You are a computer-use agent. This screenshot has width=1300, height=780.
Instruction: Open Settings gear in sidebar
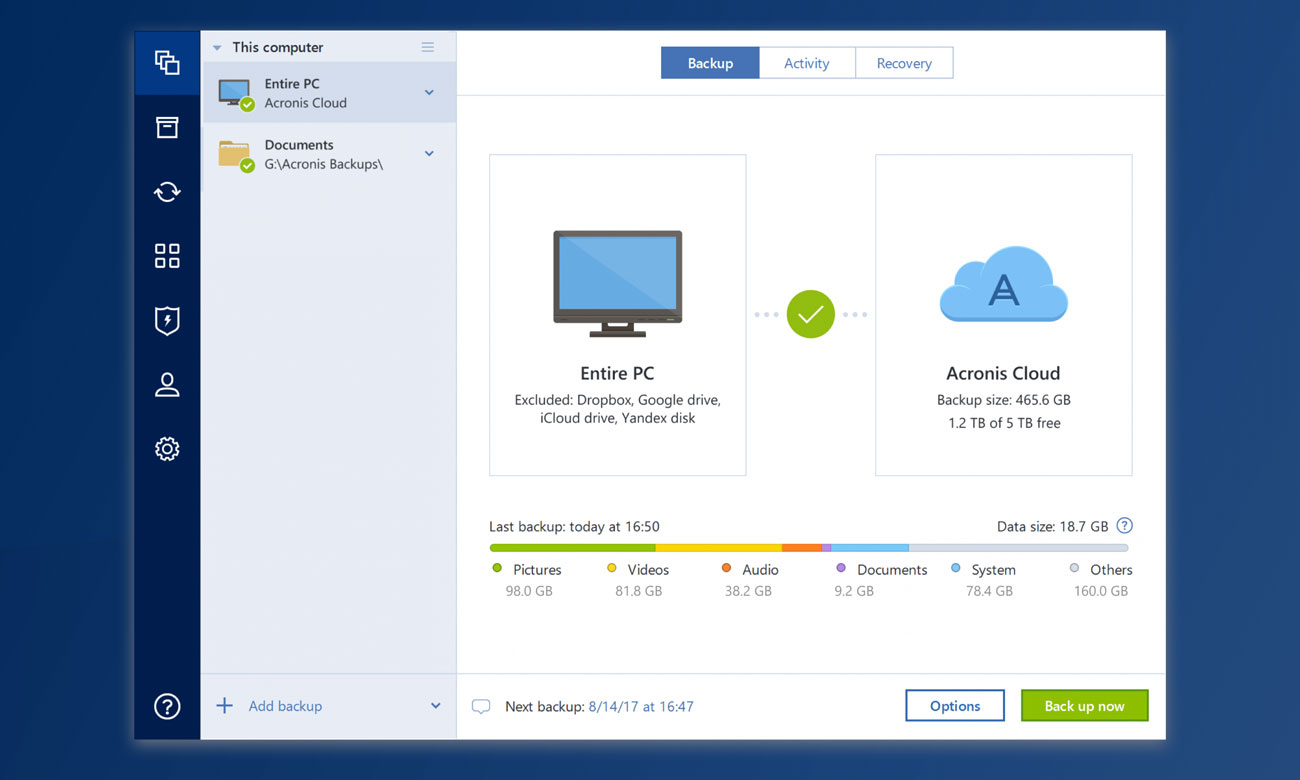[x=167, y=449]
